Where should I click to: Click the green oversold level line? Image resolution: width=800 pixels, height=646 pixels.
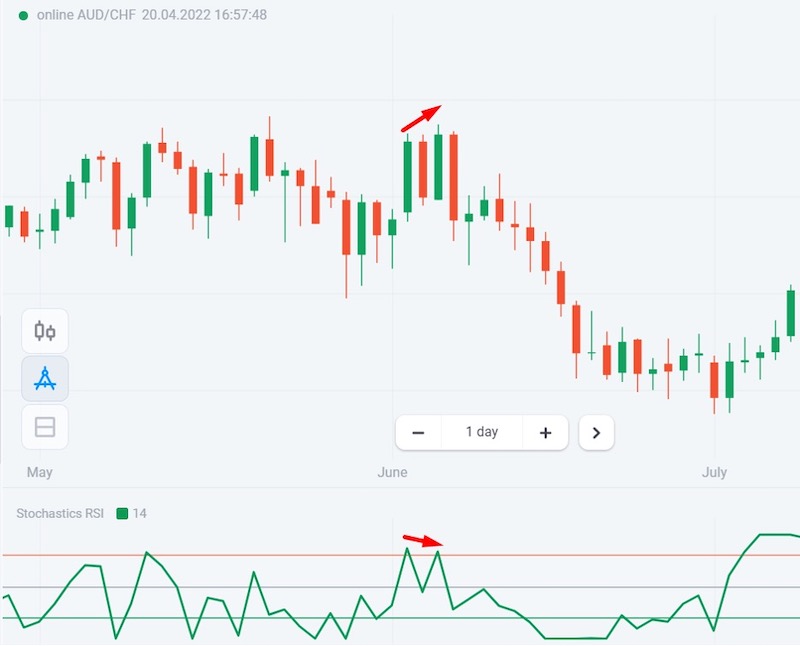click(x=250, y=619)
